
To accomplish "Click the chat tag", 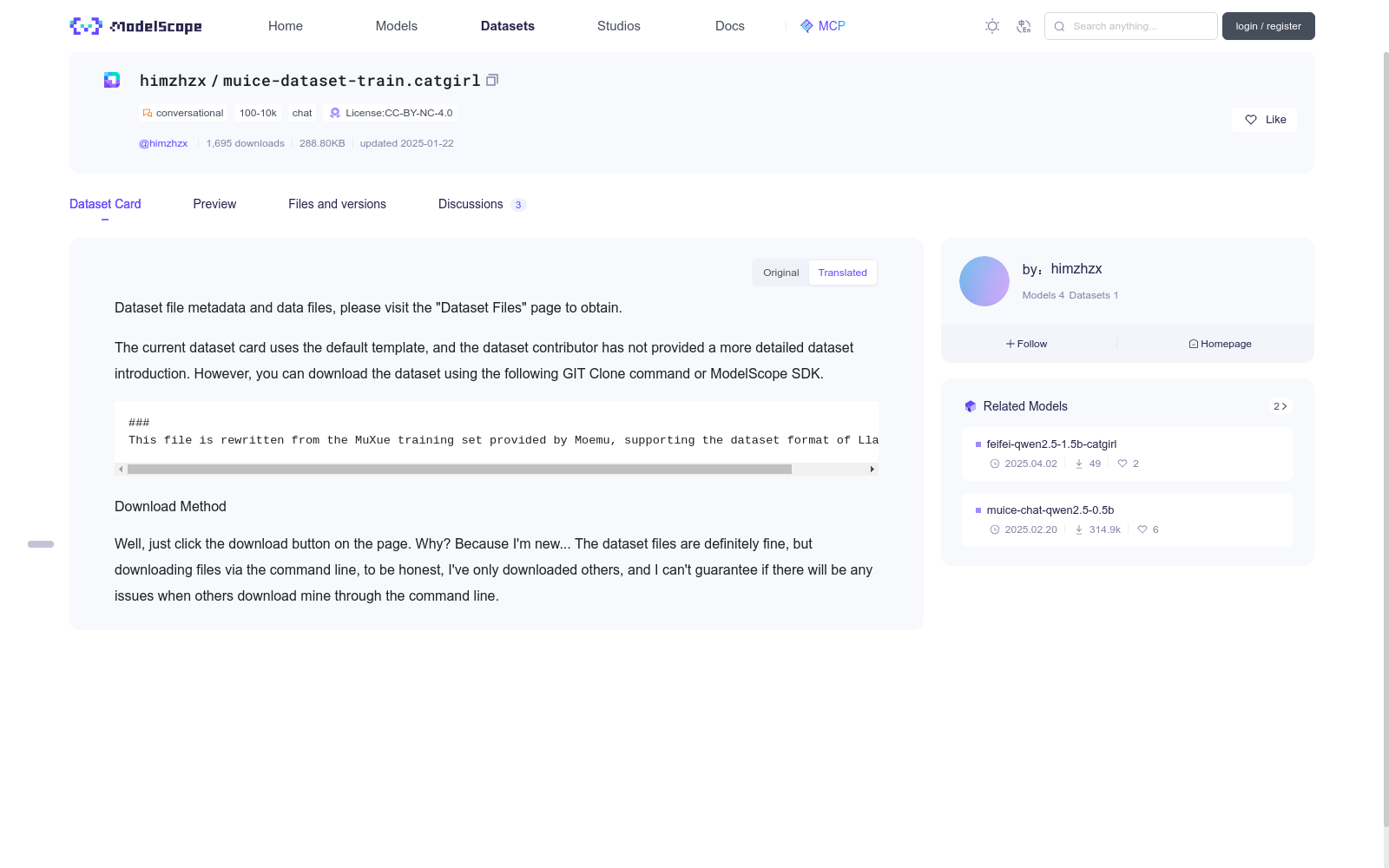I will pyautogui.click(x=302, y=113).
